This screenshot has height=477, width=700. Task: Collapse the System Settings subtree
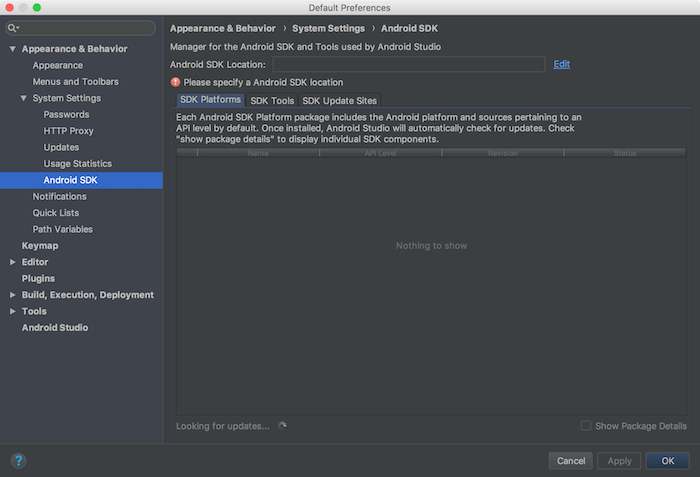[x=23, y=98]
